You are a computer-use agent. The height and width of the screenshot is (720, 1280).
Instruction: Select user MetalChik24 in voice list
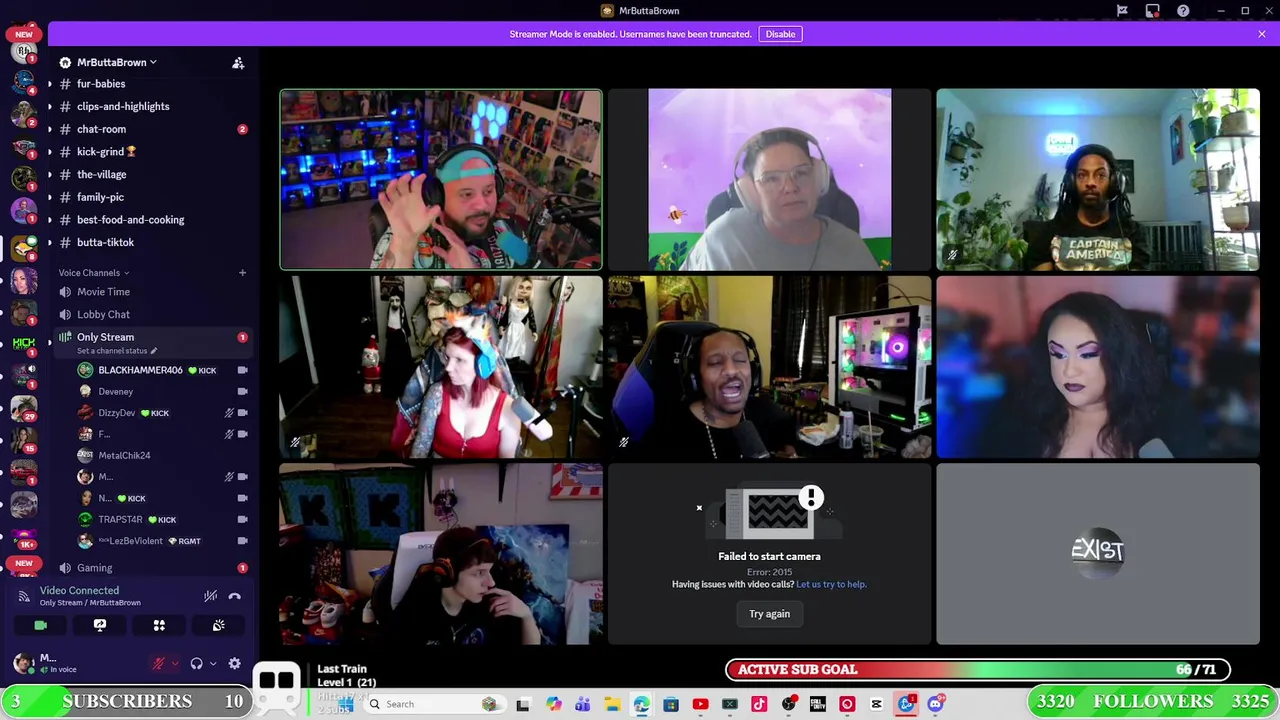click(x=124, y=455)
